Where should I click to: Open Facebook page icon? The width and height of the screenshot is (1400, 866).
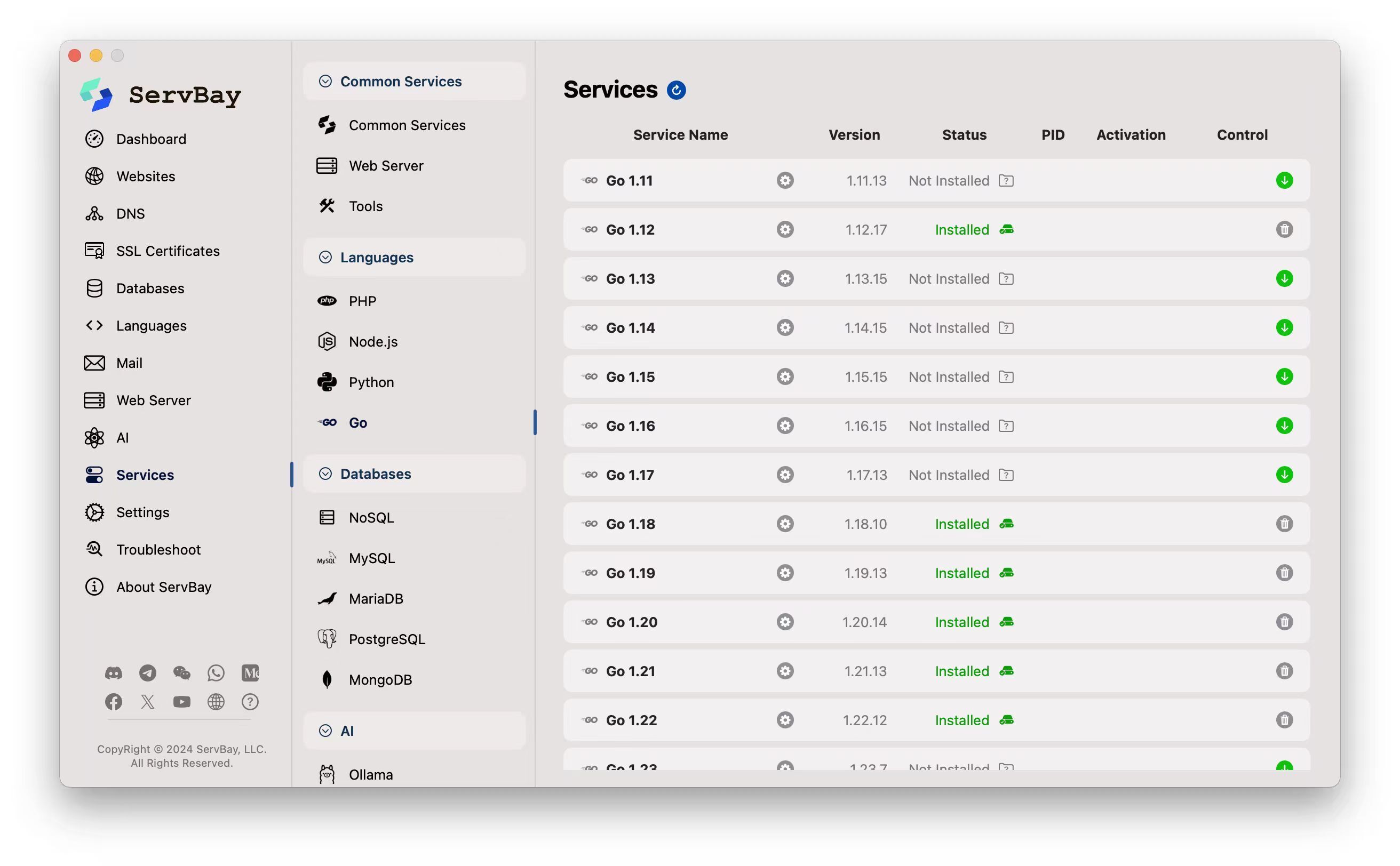114,702
